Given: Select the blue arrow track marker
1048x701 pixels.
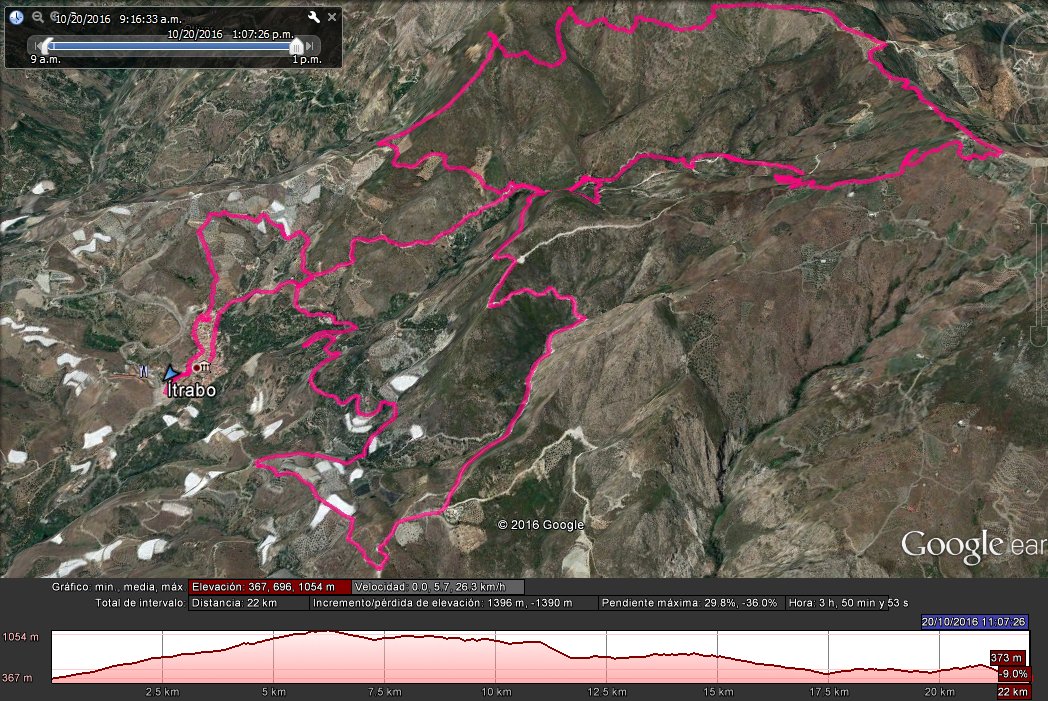Looking at the screenshot, I should pos(172,371).
